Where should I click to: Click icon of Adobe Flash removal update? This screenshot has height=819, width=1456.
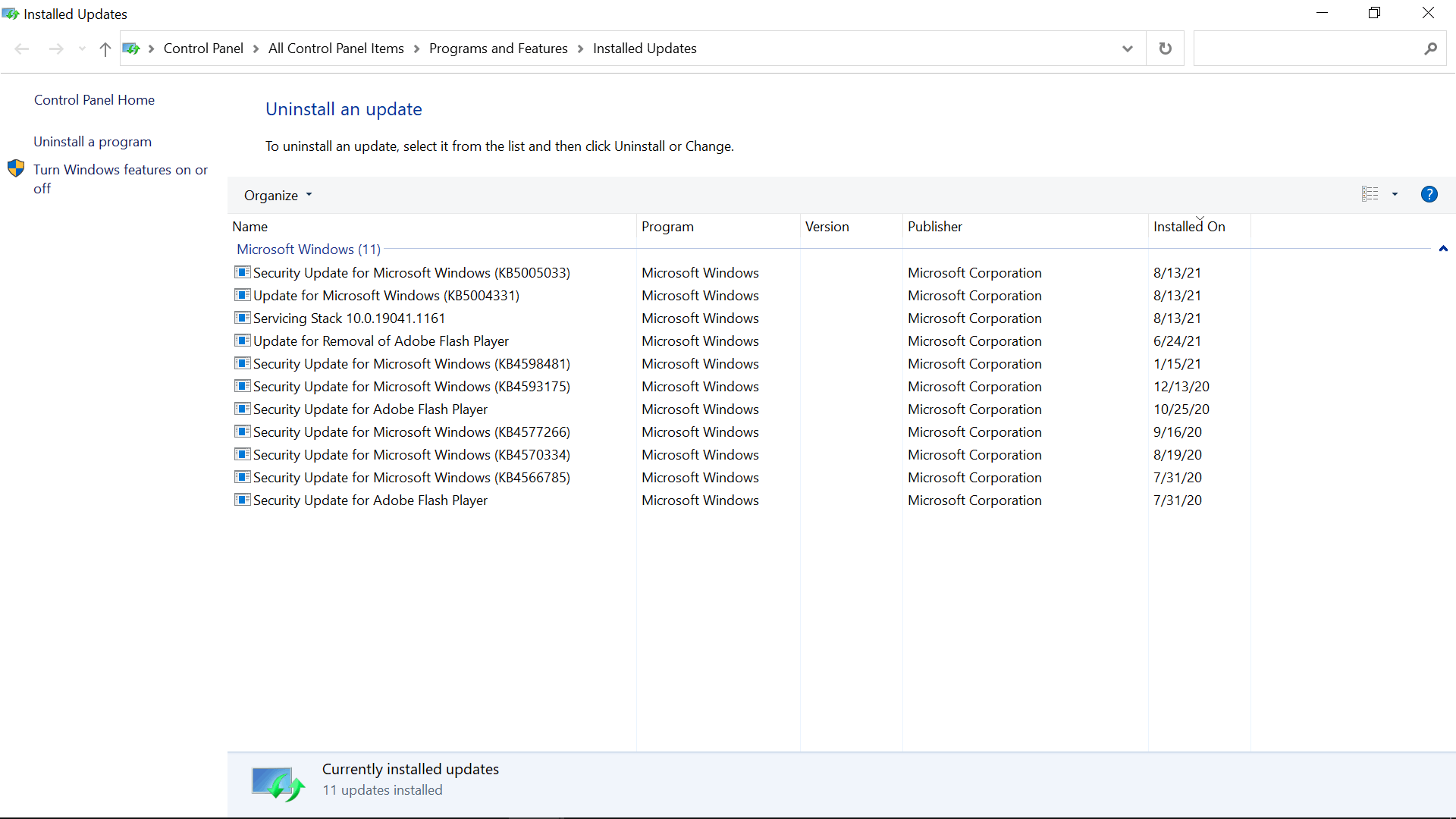[243, 340]
